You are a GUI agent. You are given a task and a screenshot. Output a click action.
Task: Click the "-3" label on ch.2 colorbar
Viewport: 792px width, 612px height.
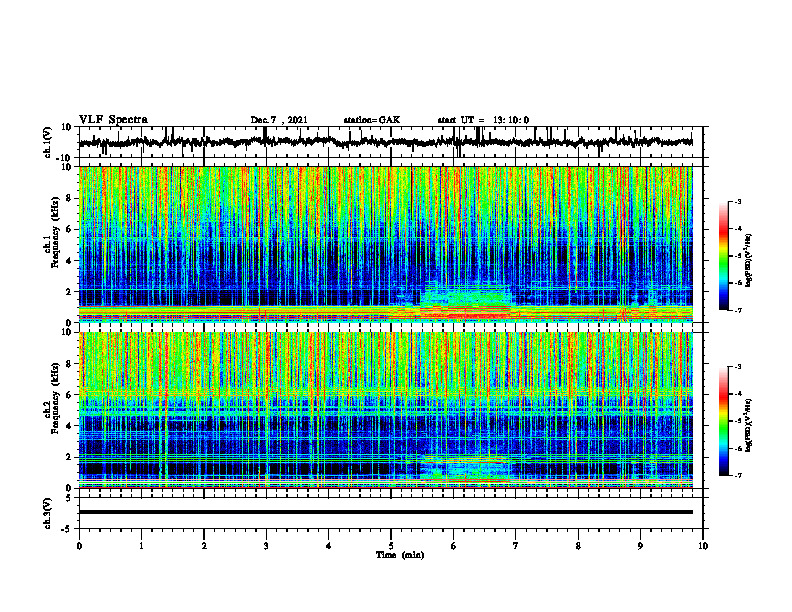click(737, 367)
